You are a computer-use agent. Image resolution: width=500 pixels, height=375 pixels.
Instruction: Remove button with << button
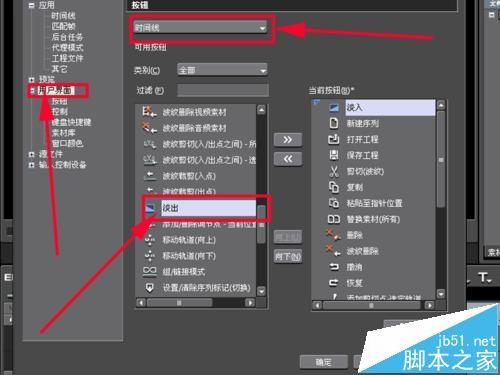[288, 159]
